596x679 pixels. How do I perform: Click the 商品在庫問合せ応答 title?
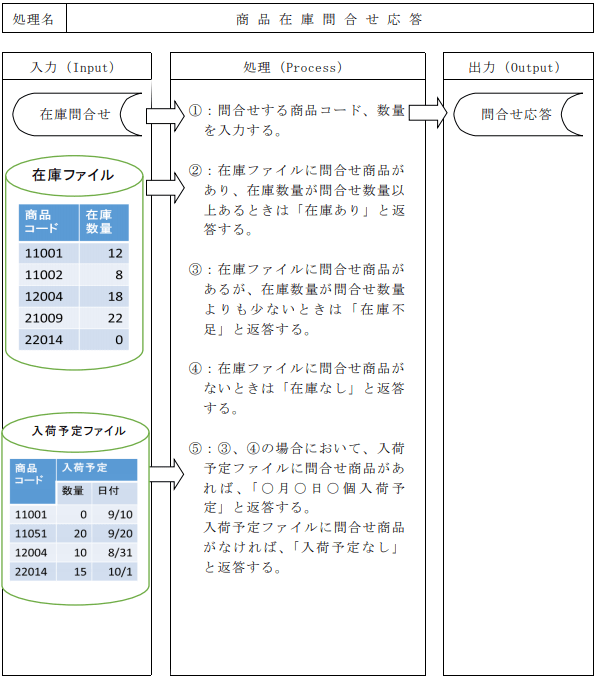(x=330, y=19)
